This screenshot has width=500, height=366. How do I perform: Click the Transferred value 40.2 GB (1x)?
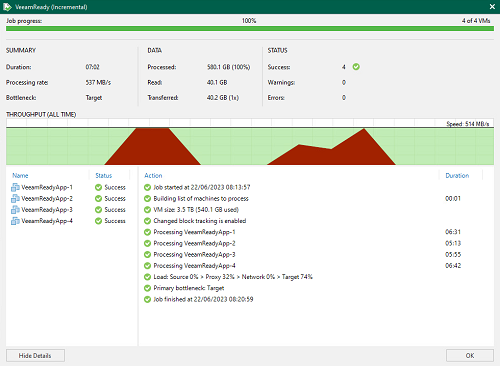223,98
